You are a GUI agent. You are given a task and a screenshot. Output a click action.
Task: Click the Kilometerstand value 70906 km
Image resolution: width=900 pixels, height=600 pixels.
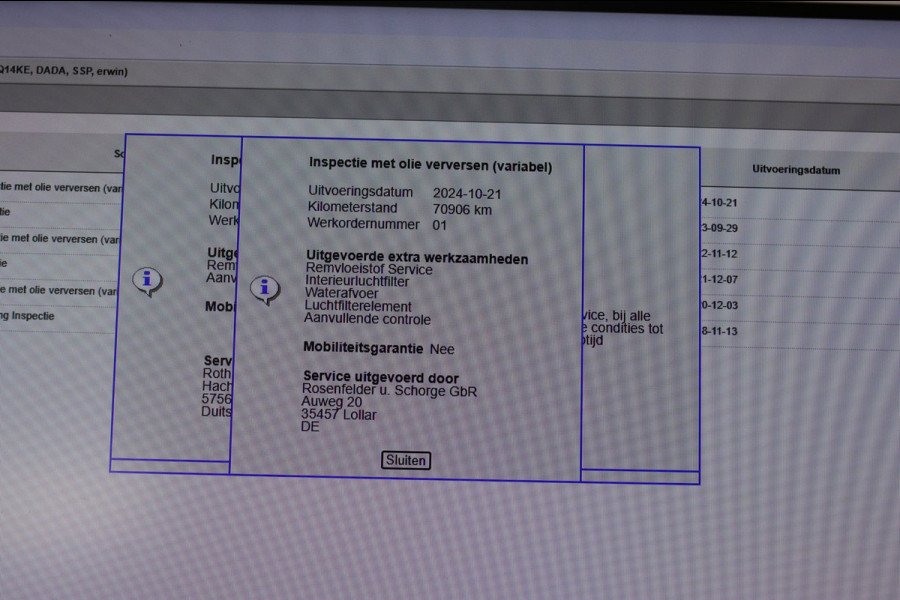(462, 210)
